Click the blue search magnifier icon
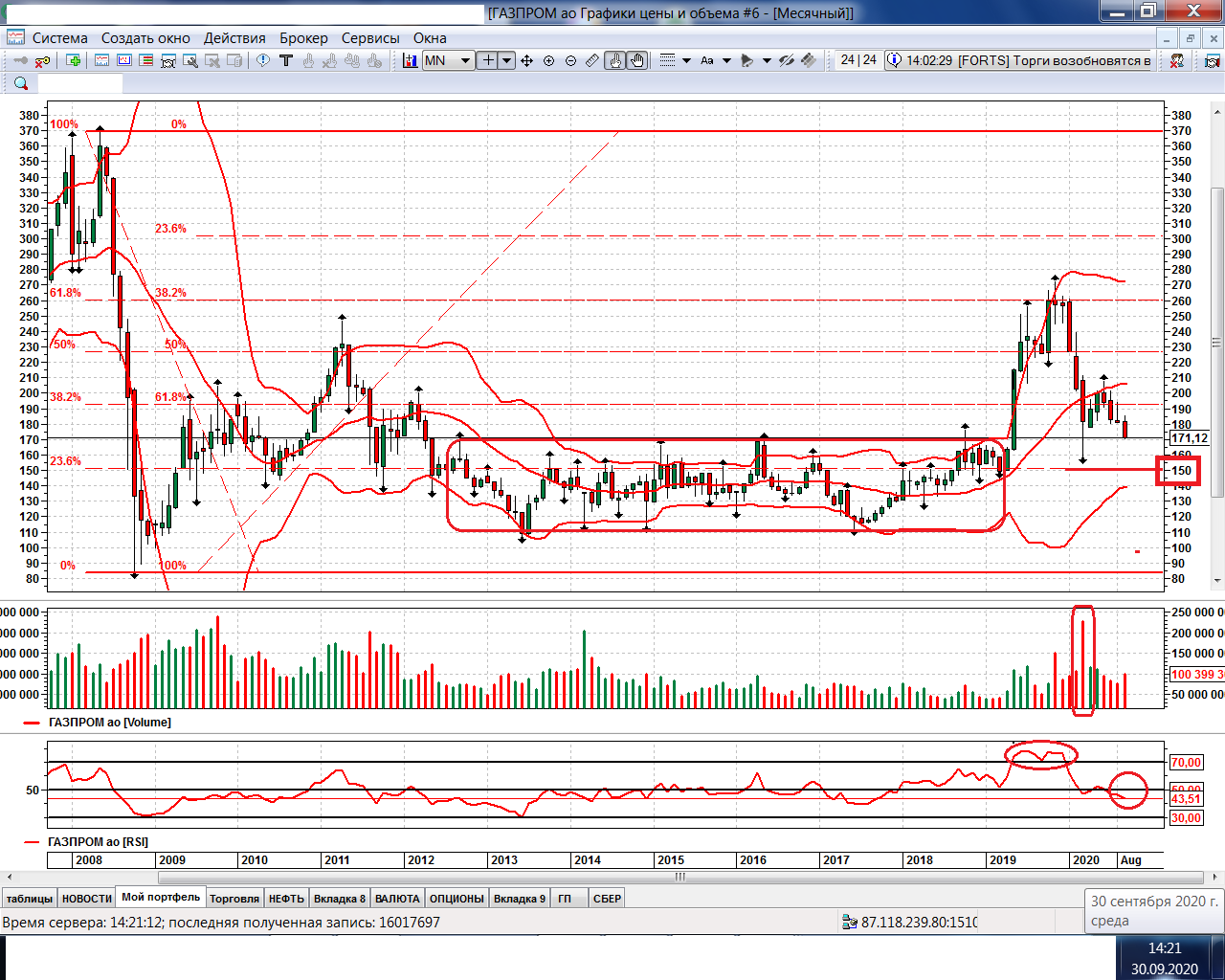Screen dimensions: 1225x980 point(21,83)
